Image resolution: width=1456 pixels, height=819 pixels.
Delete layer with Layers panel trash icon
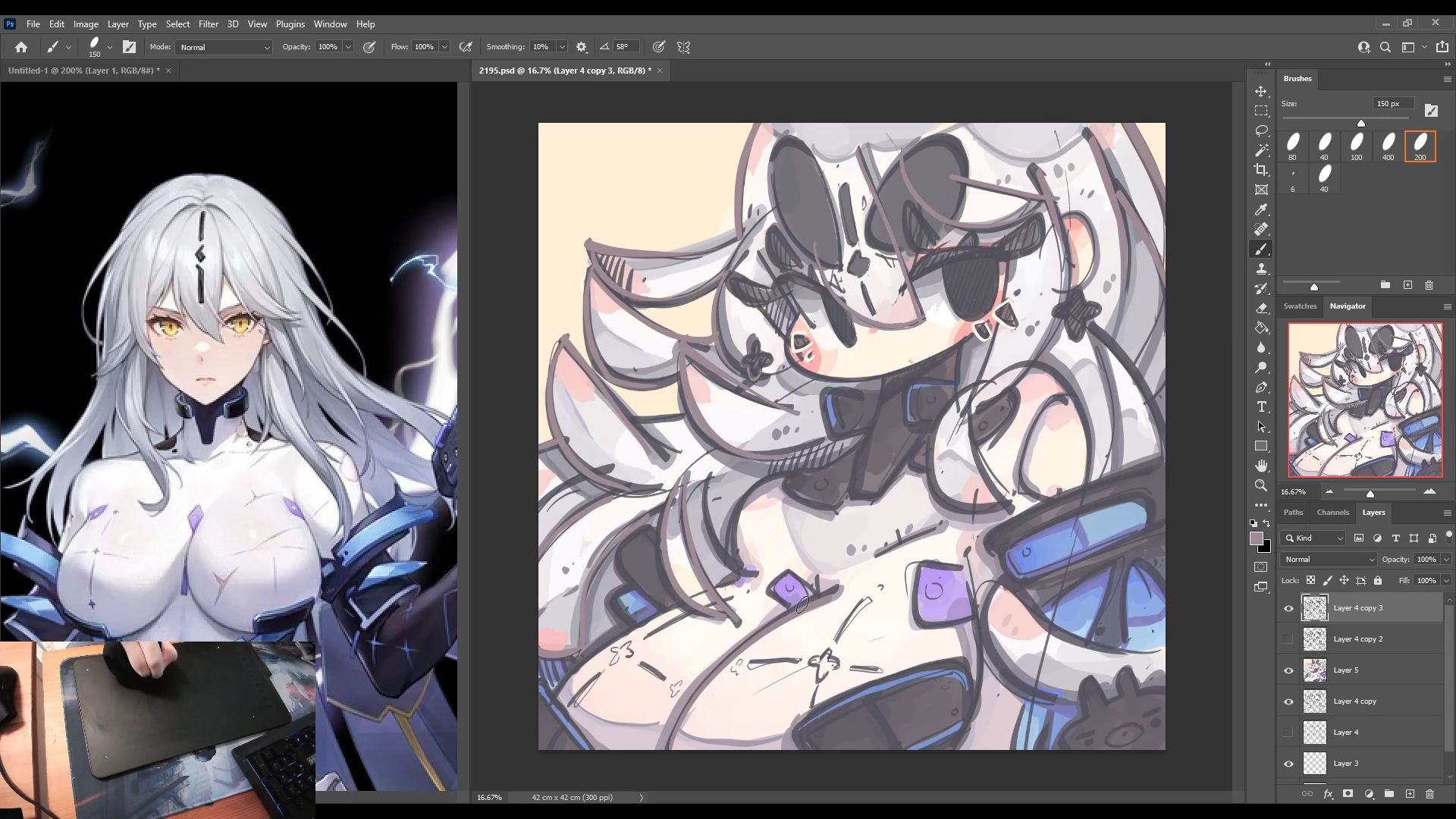pyautogui.click(x=1430, y=794)
